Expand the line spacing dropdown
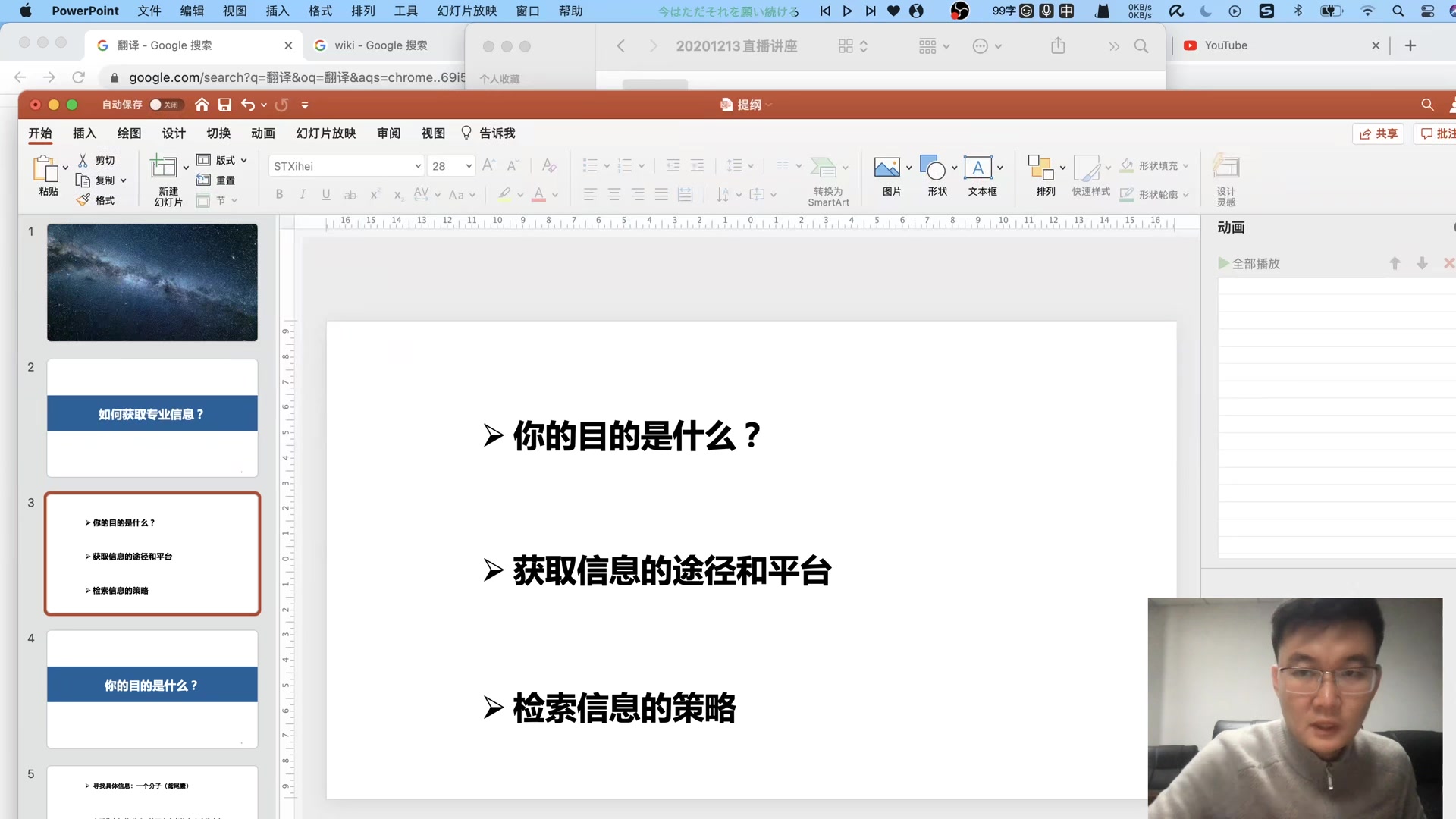Viewport: 1456px width, 819px height. tap(751, 166)
